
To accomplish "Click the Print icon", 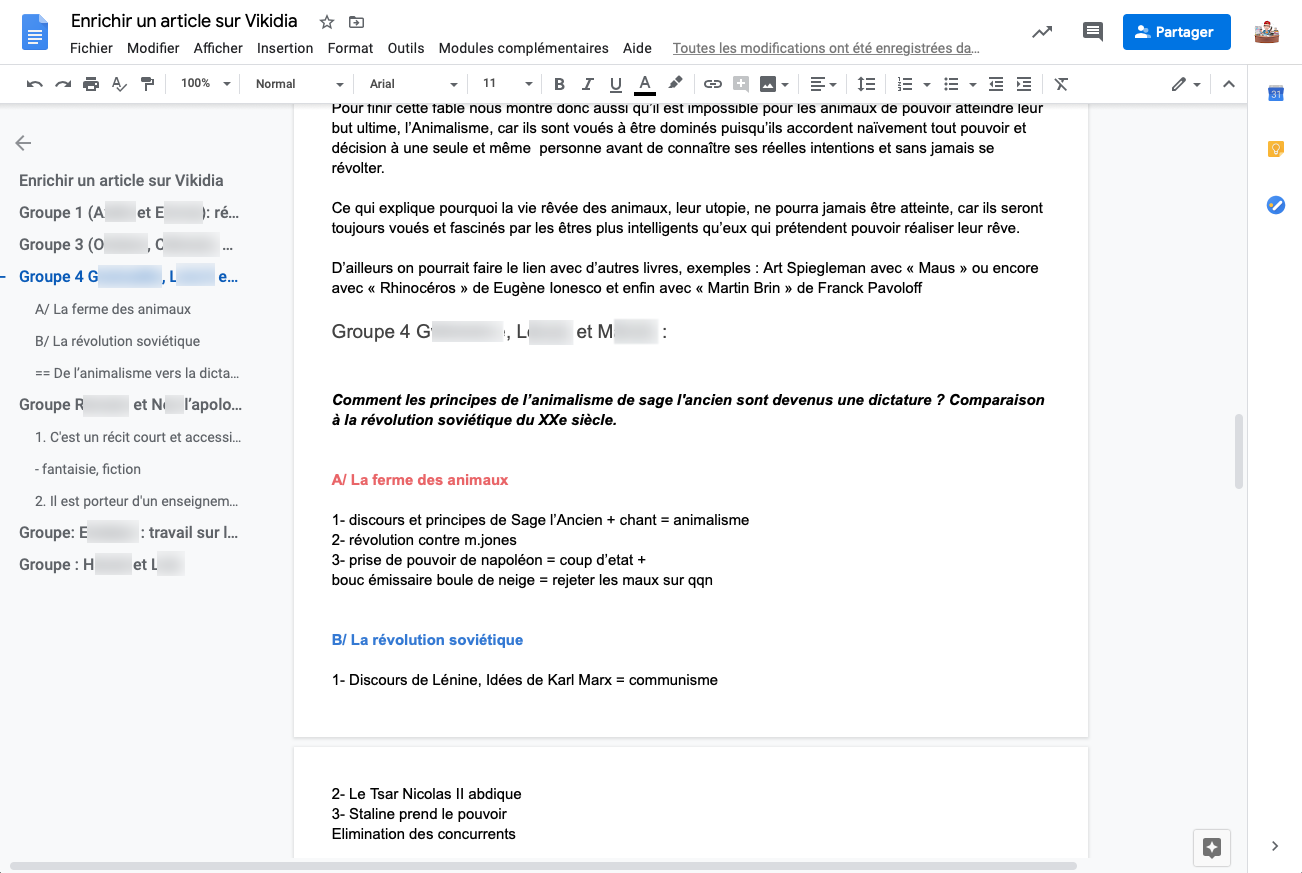I will coord(91,84).
